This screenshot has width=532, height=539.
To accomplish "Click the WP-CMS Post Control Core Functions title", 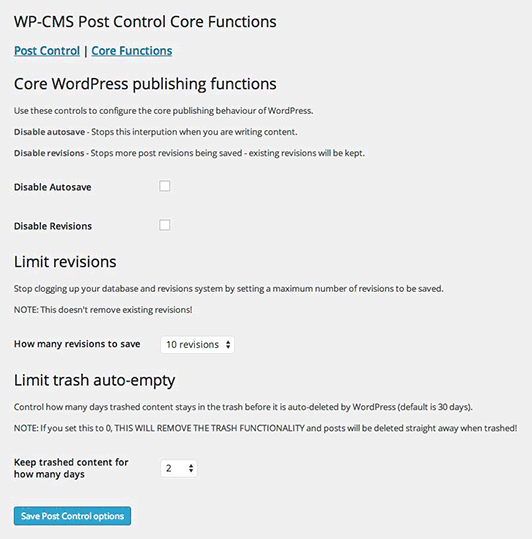I will pos(145,22).
